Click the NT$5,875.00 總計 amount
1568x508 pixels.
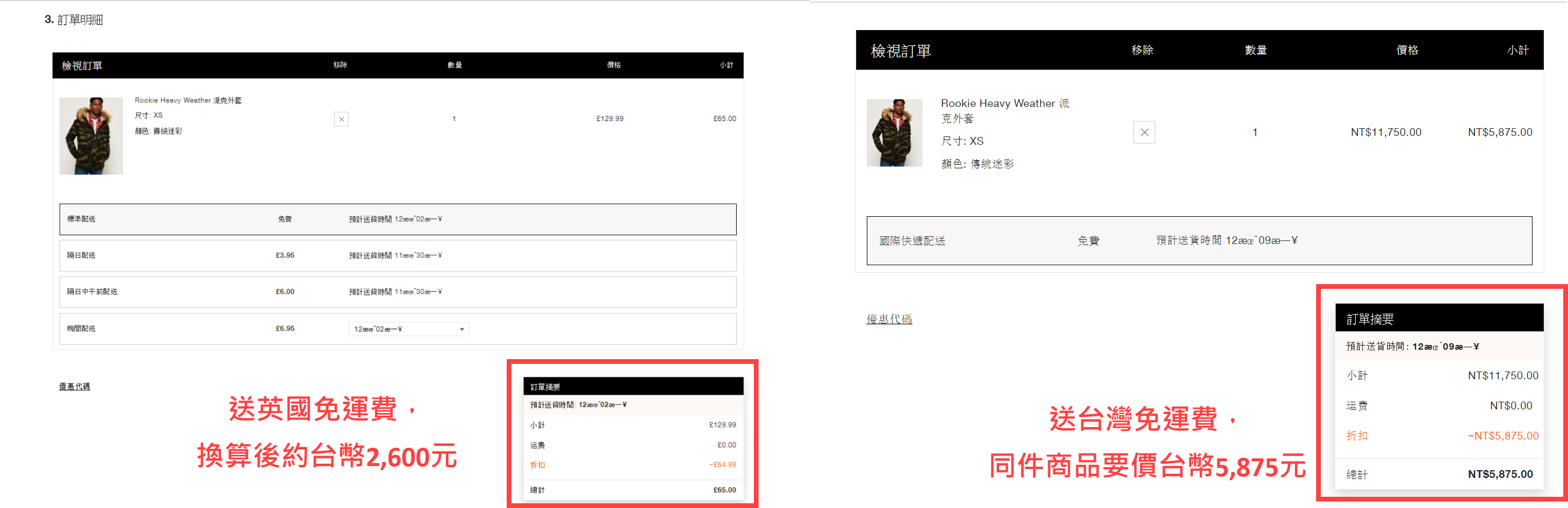(x=1500, y=474)
